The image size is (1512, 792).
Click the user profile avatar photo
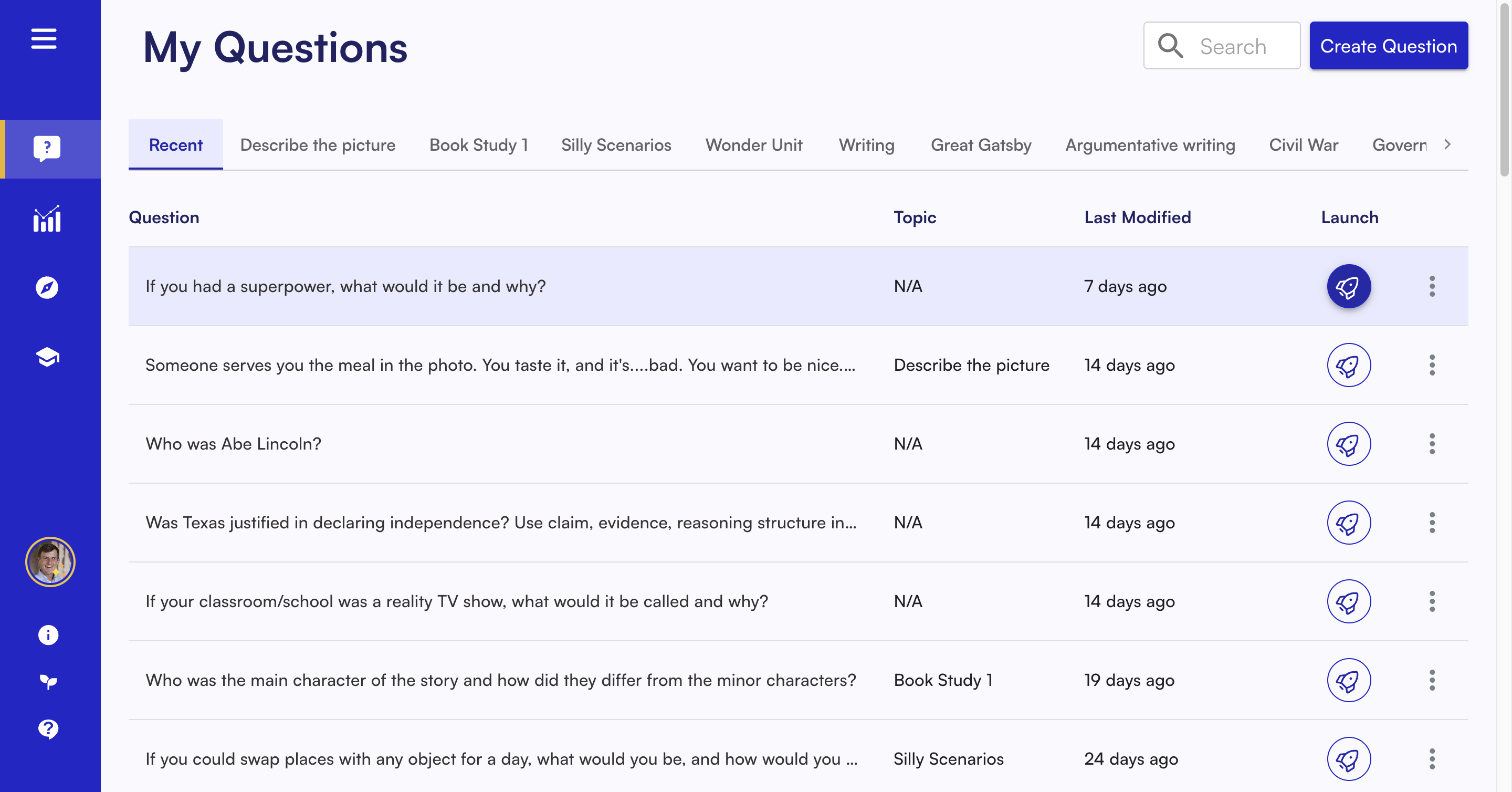[x=50, y=562]
